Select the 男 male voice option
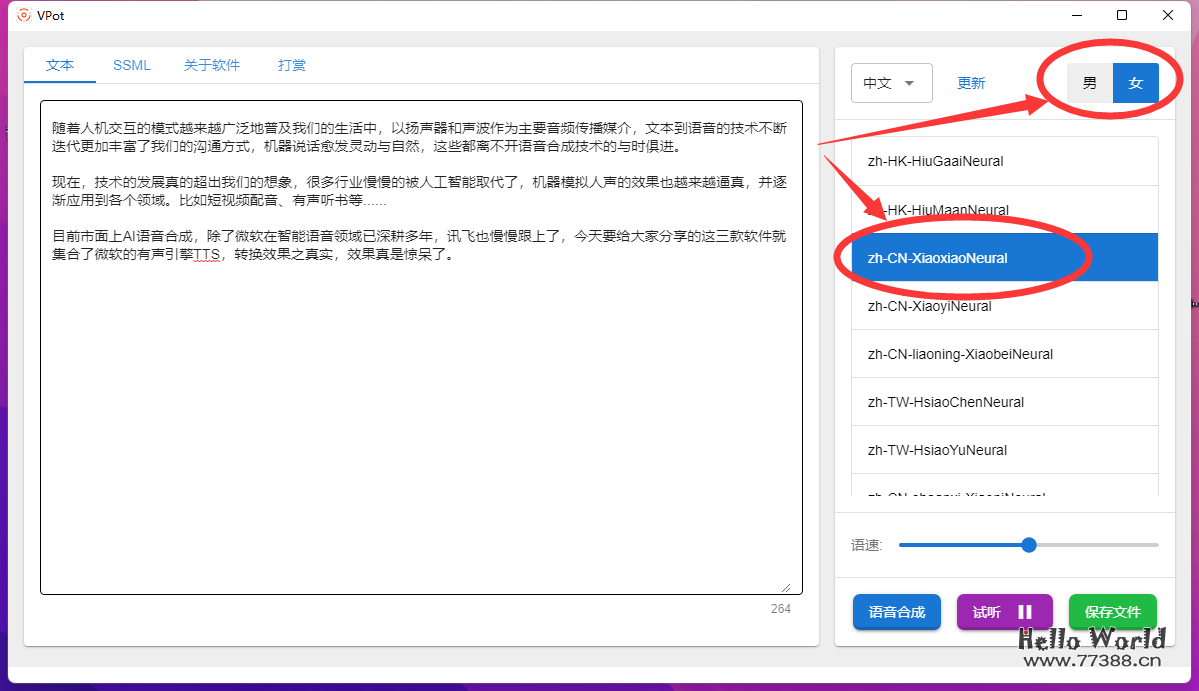 coord(1089,83)
